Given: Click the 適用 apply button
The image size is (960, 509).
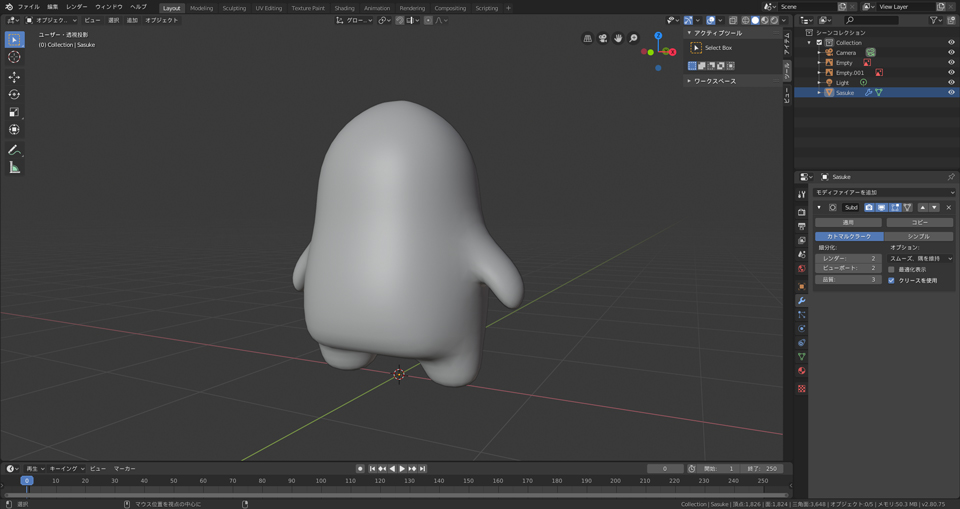Looking at the screenshot, I should 848,222.
